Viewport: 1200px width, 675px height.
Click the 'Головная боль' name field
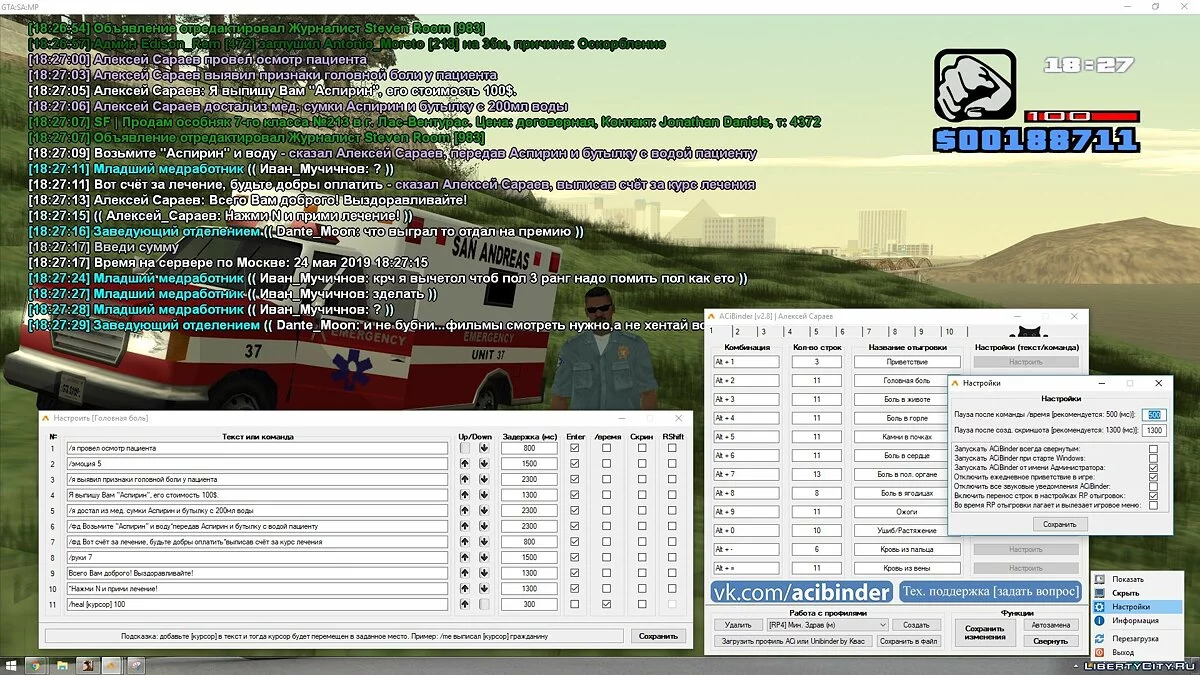[x=907, y=381]
